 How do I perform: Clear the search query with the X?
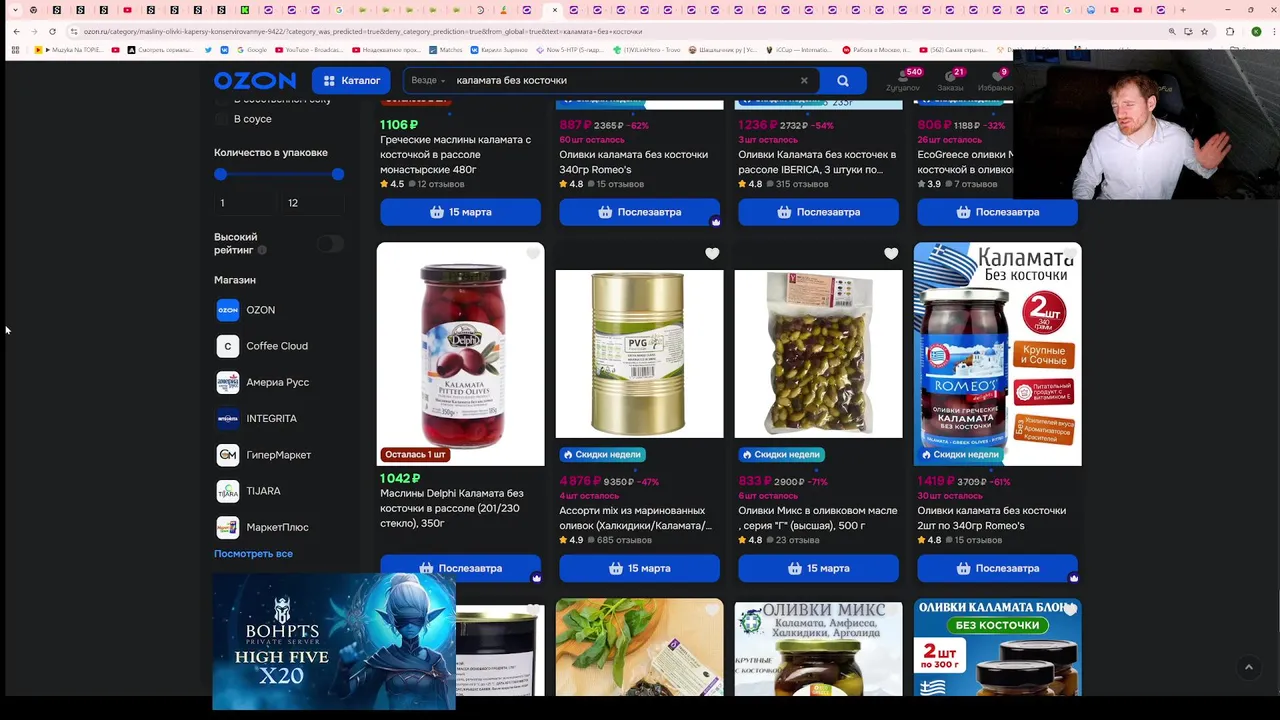point(804,80)
